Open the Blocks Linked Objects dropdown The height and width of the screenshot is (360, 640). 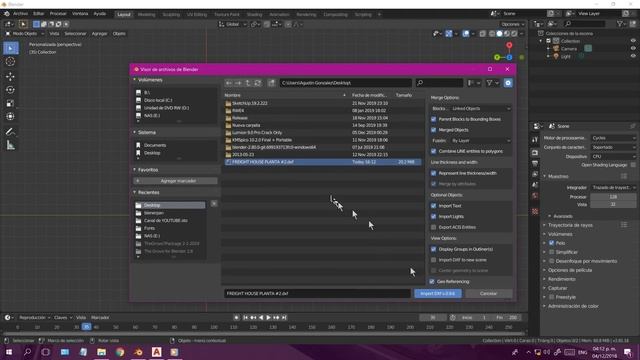click(480, 109)
